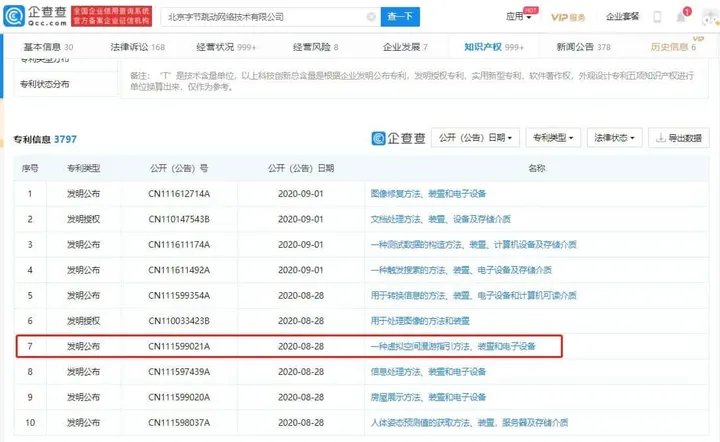Open patent 图像修复方法、装置和电子设备
Screen dimensions: 720x442
point(428,194)
